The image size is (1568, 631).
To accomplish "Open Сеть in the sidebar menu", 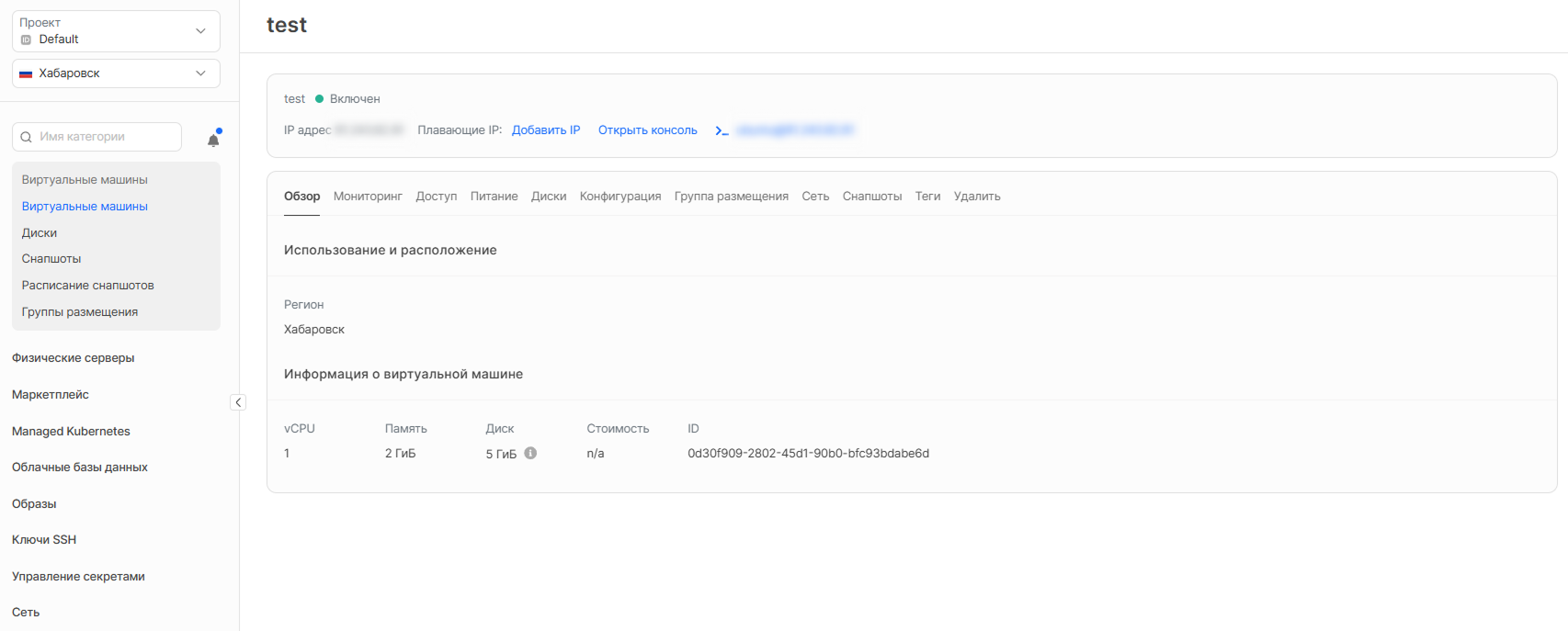I will [26, 613].
